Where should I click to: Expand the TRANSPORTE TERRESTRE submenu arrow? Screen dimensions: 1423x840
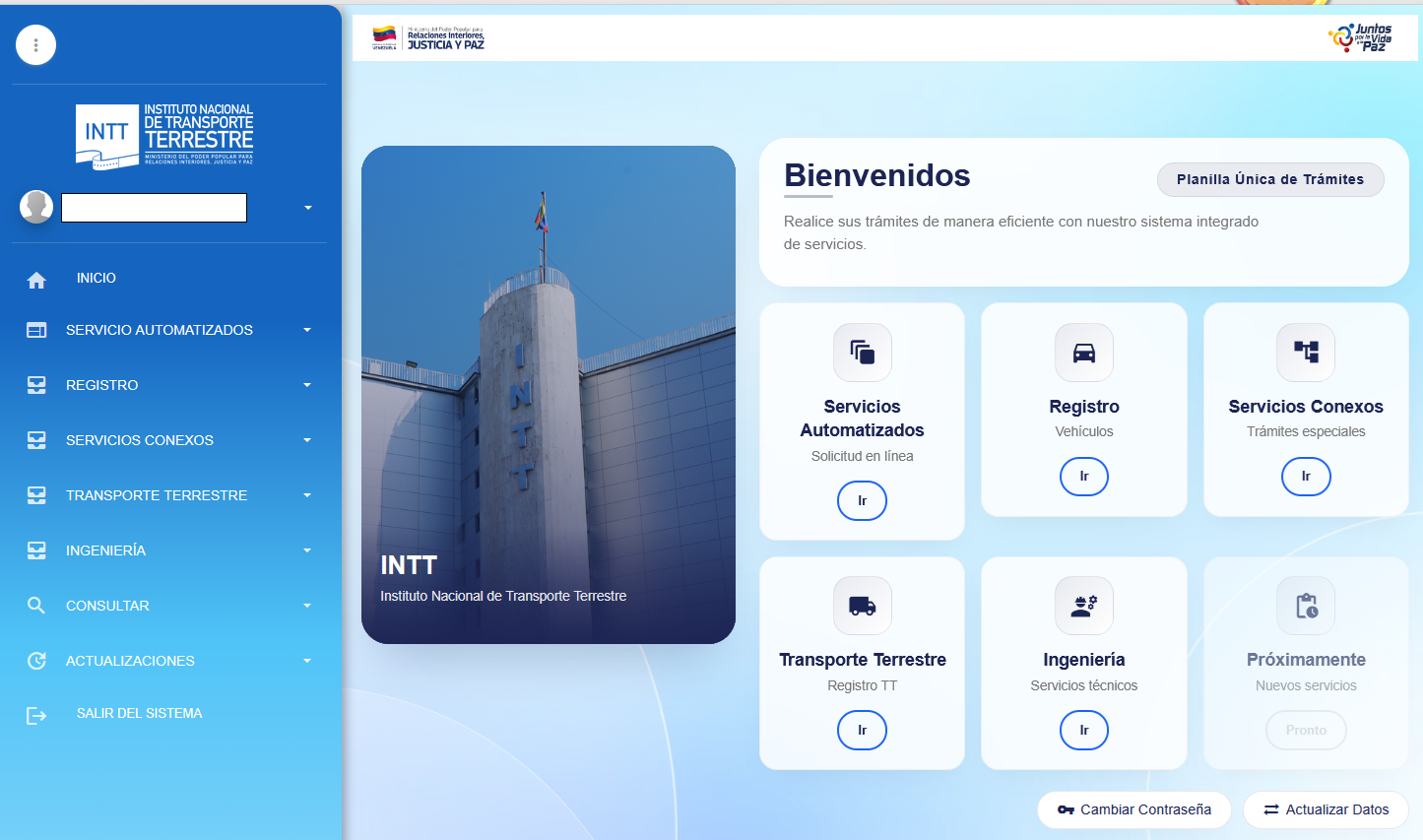[307, 495]
